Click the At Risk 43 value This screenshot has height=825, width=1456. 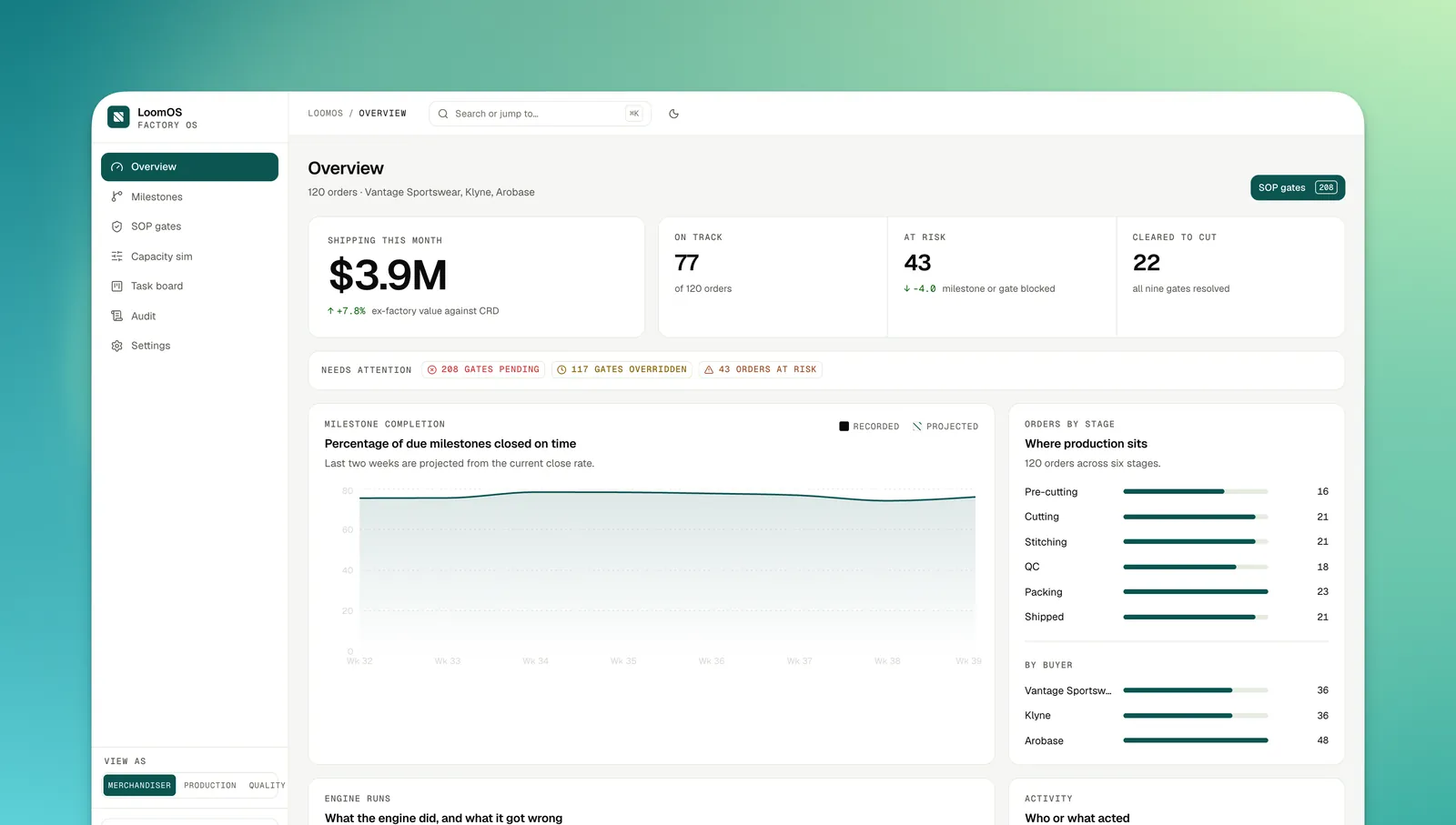pos(917,263)
